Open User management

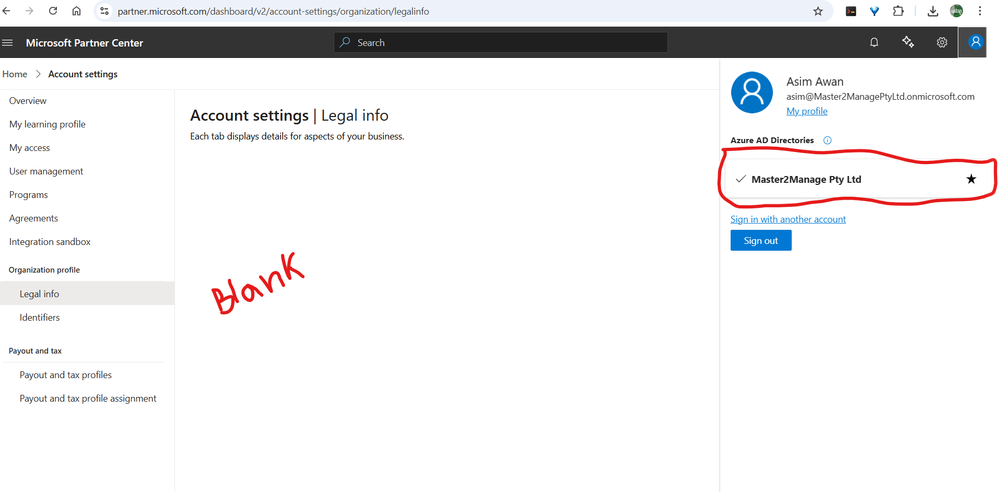[x=46, y=171]
